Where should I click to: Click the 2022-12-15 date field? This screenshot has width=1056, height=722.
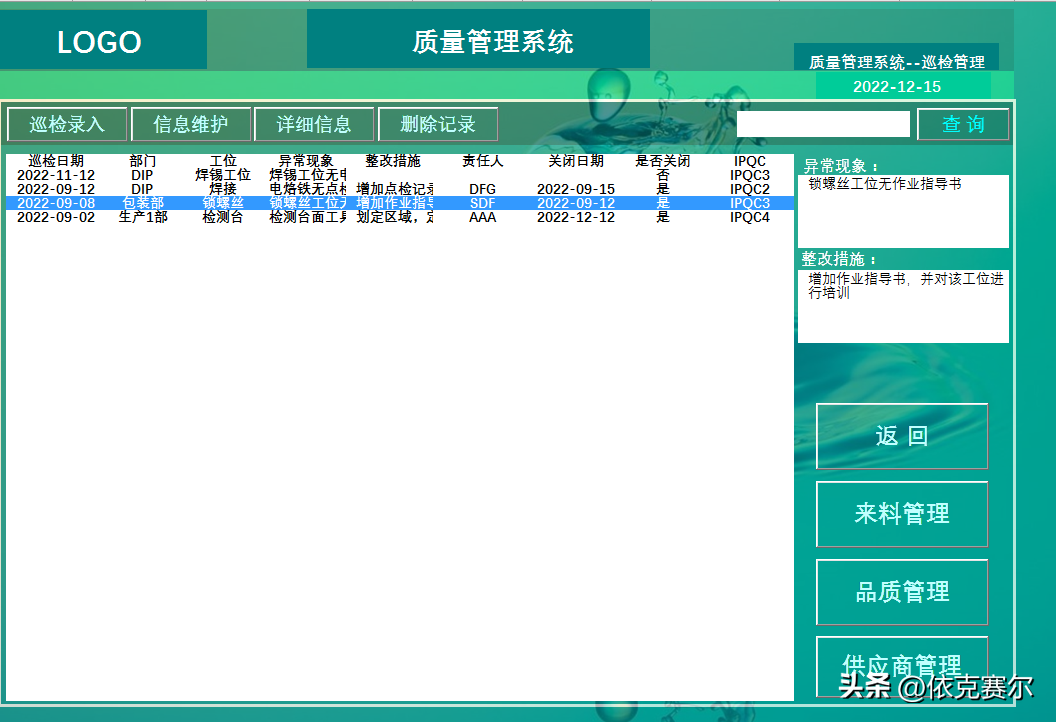pyautogui.click(x=903, y=86)
